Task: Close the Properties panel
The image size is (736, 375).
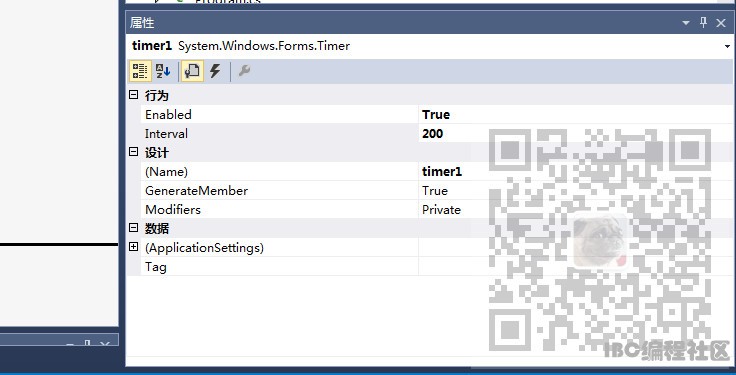Action: click(x=721, y=23)
